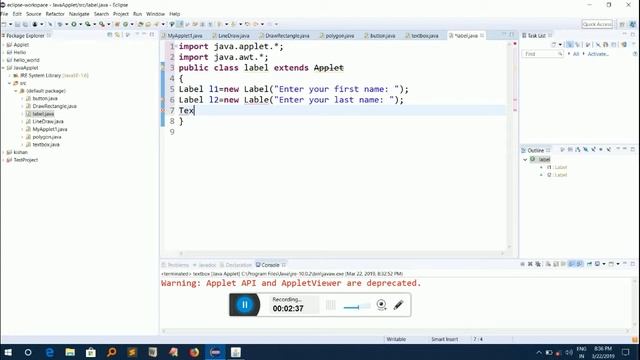Click the Activate link in Task List
640x360 pixels.
[598, 54]
